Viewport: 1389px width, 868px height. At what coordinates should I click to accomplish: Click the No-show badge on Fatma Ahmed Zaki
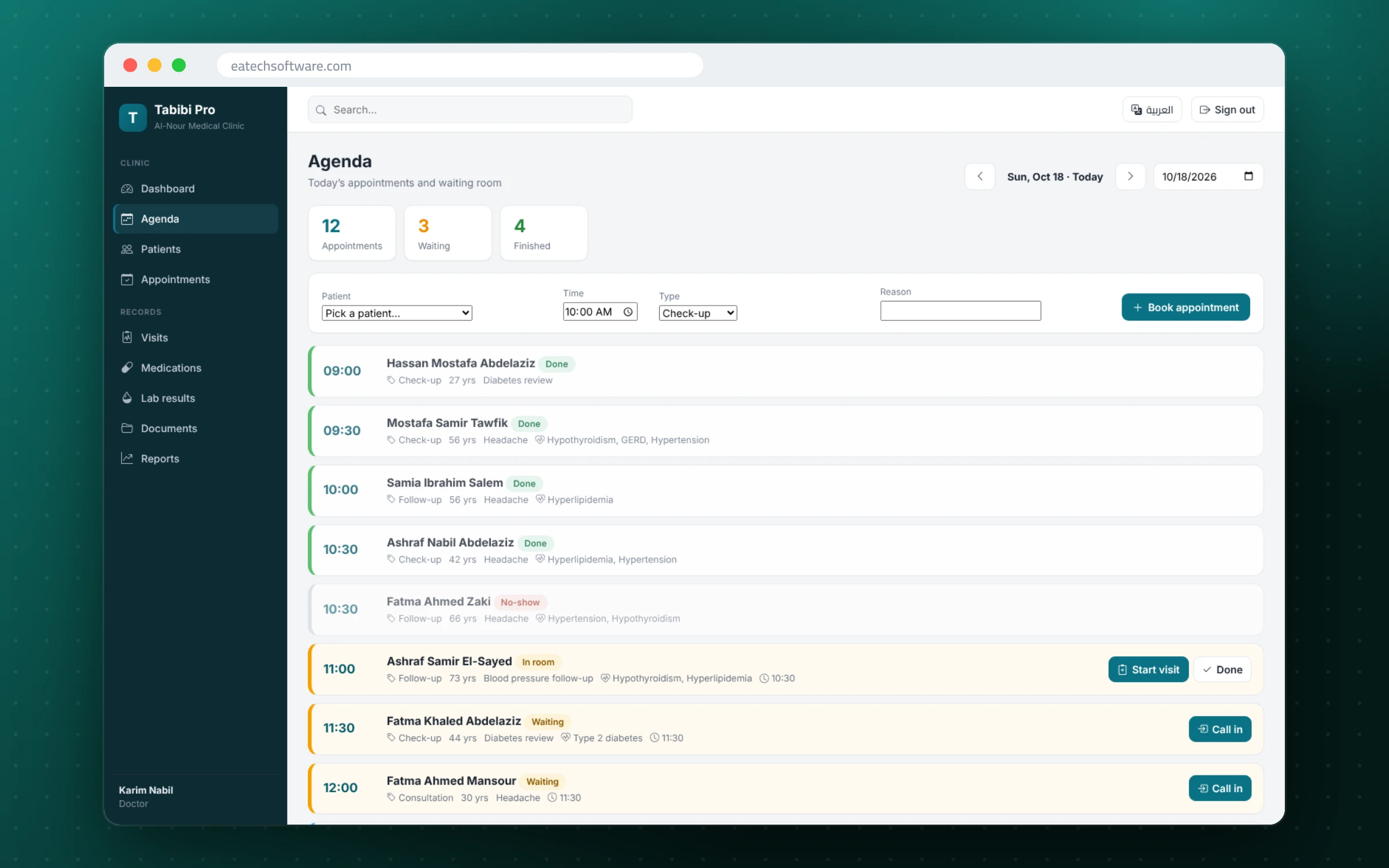pos(520,602)
